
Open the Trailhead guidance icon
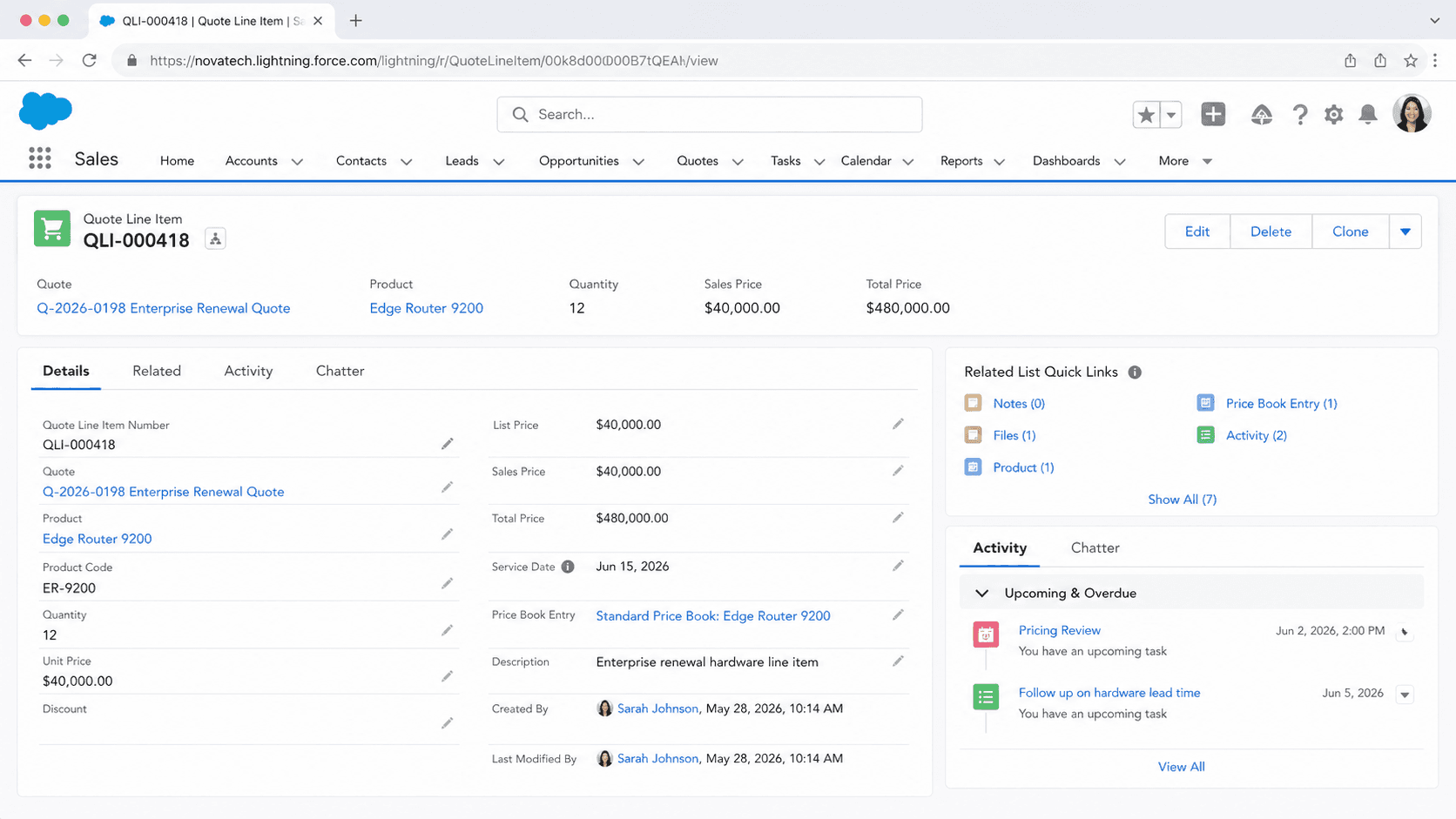point(1261,114)
